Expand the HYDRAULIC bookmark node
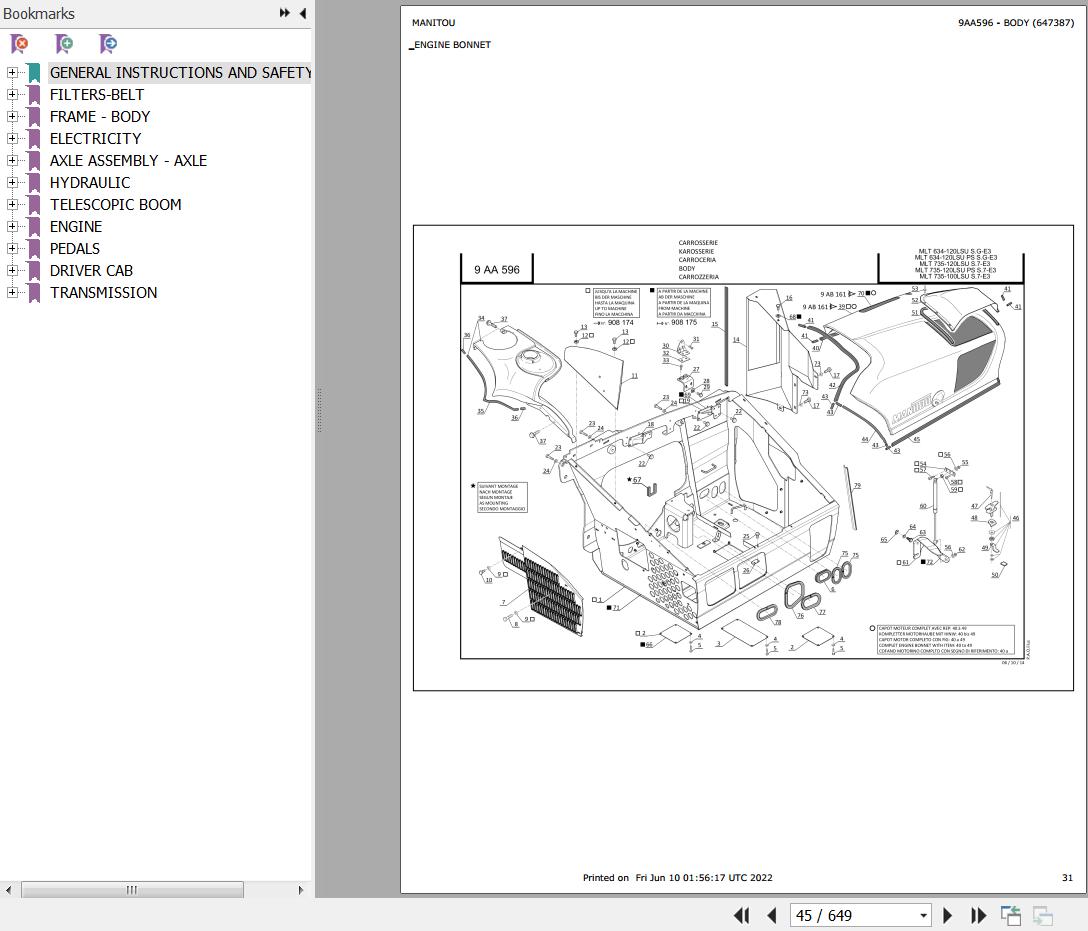The height and width of the screenshot is (931, 1088). click(12, 182)
